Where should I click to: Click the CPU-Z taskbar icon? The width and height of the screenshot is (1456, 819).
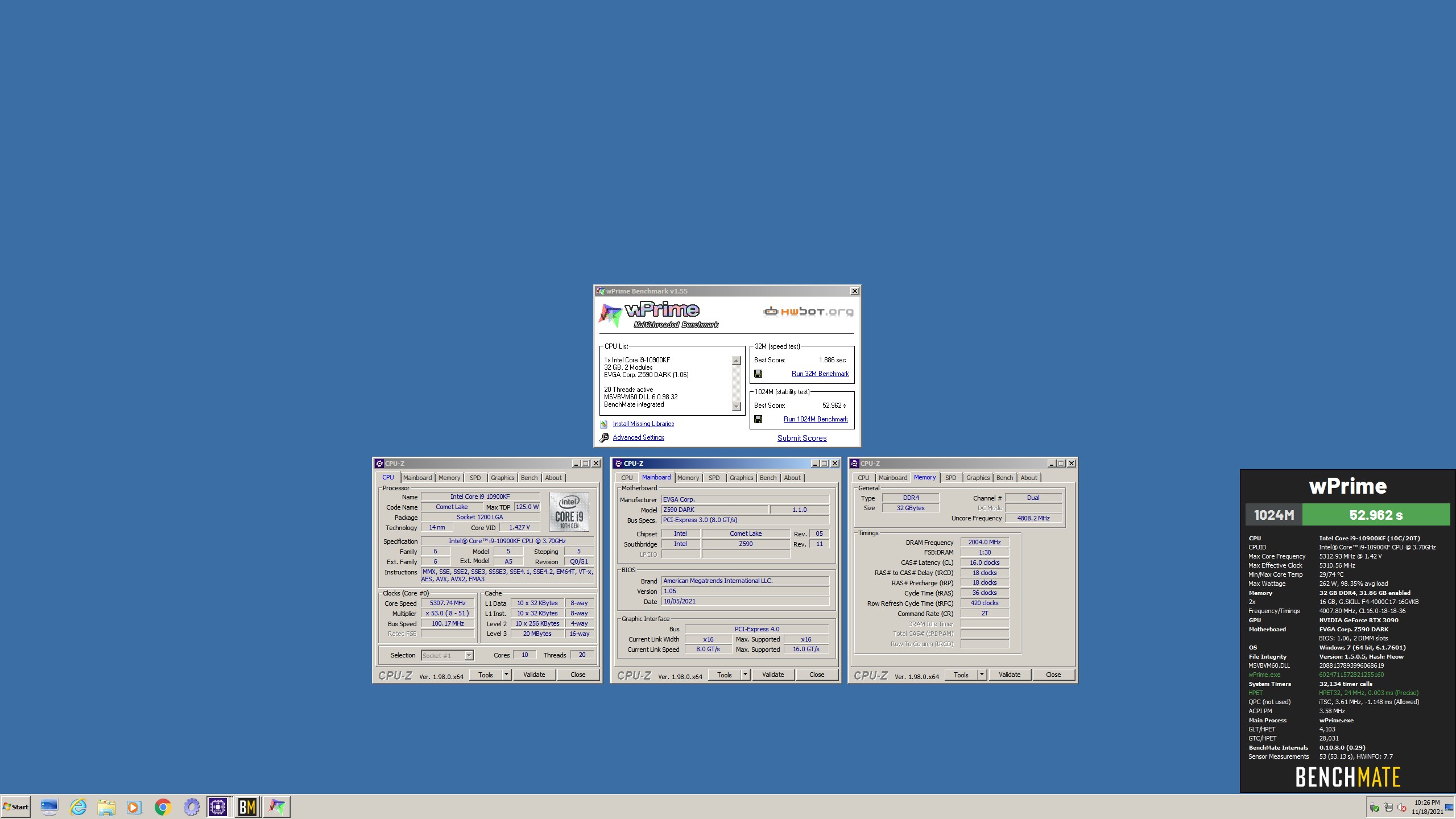pos(218,806)
